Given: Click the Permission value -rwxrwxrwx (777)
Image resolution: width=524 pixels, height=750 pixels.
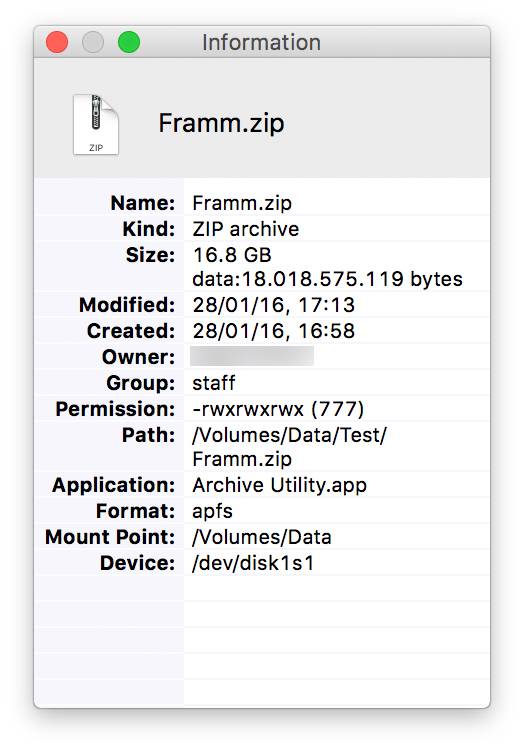Looking at the screenshot, I should [278, 409].
